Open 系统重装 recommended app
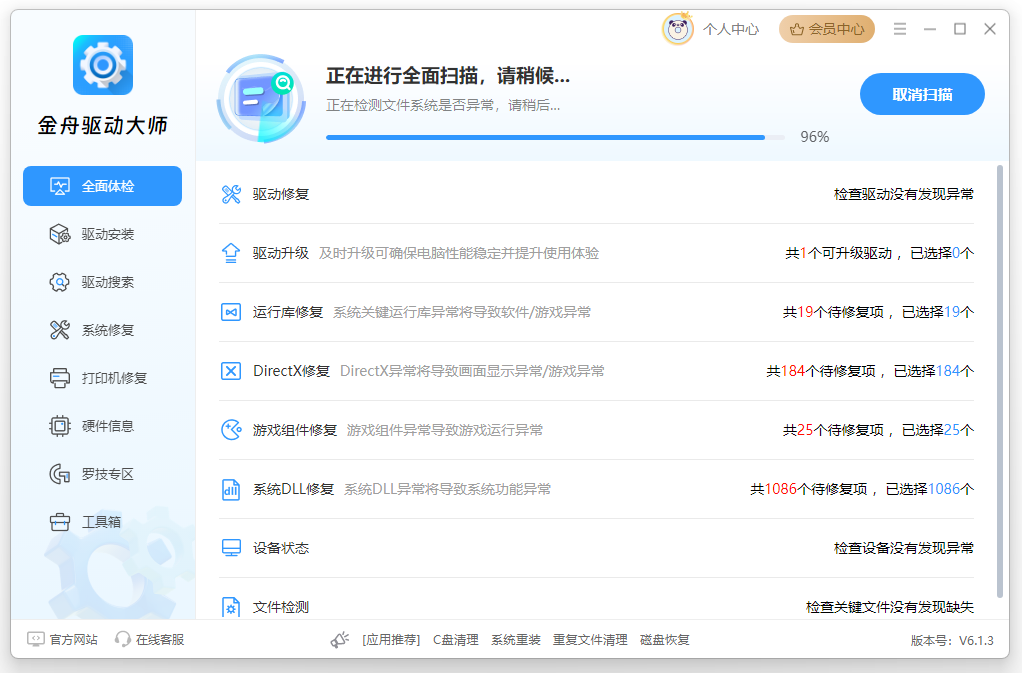Screen dimensions: 1022x673 [516, 640]
